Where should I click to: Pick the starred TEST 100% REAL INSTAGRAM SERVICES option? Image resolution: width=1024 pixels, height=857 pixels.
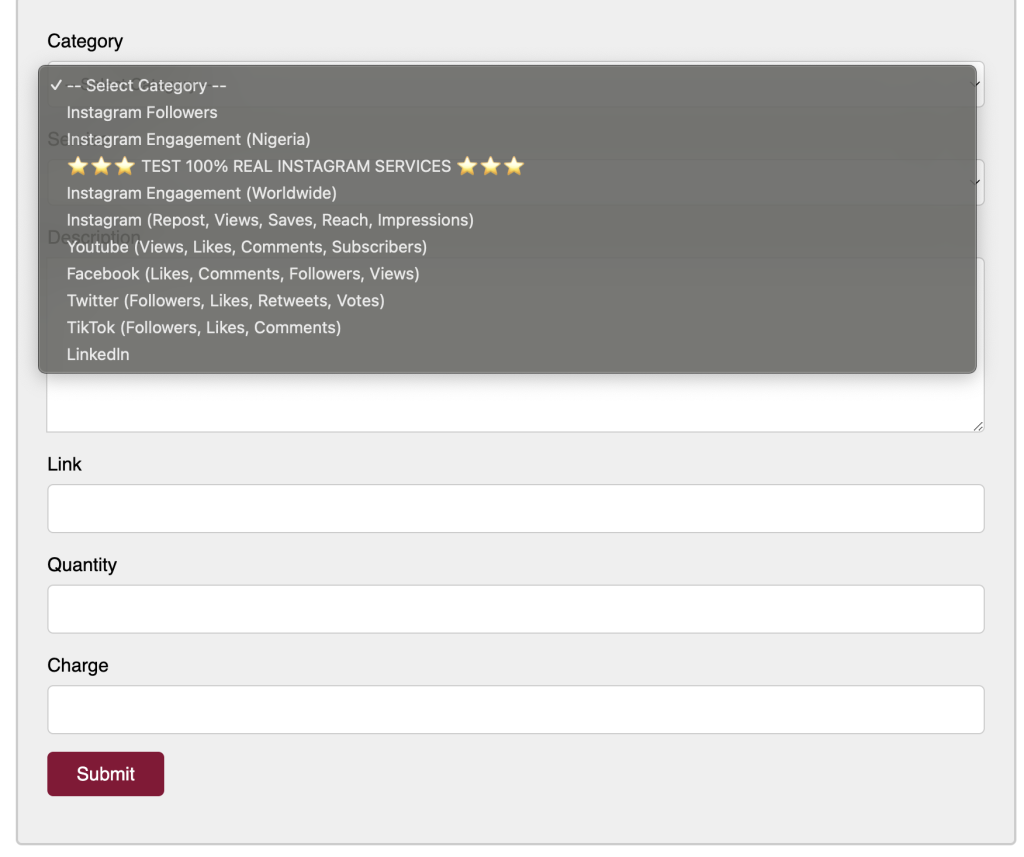[x=295, y=166]
